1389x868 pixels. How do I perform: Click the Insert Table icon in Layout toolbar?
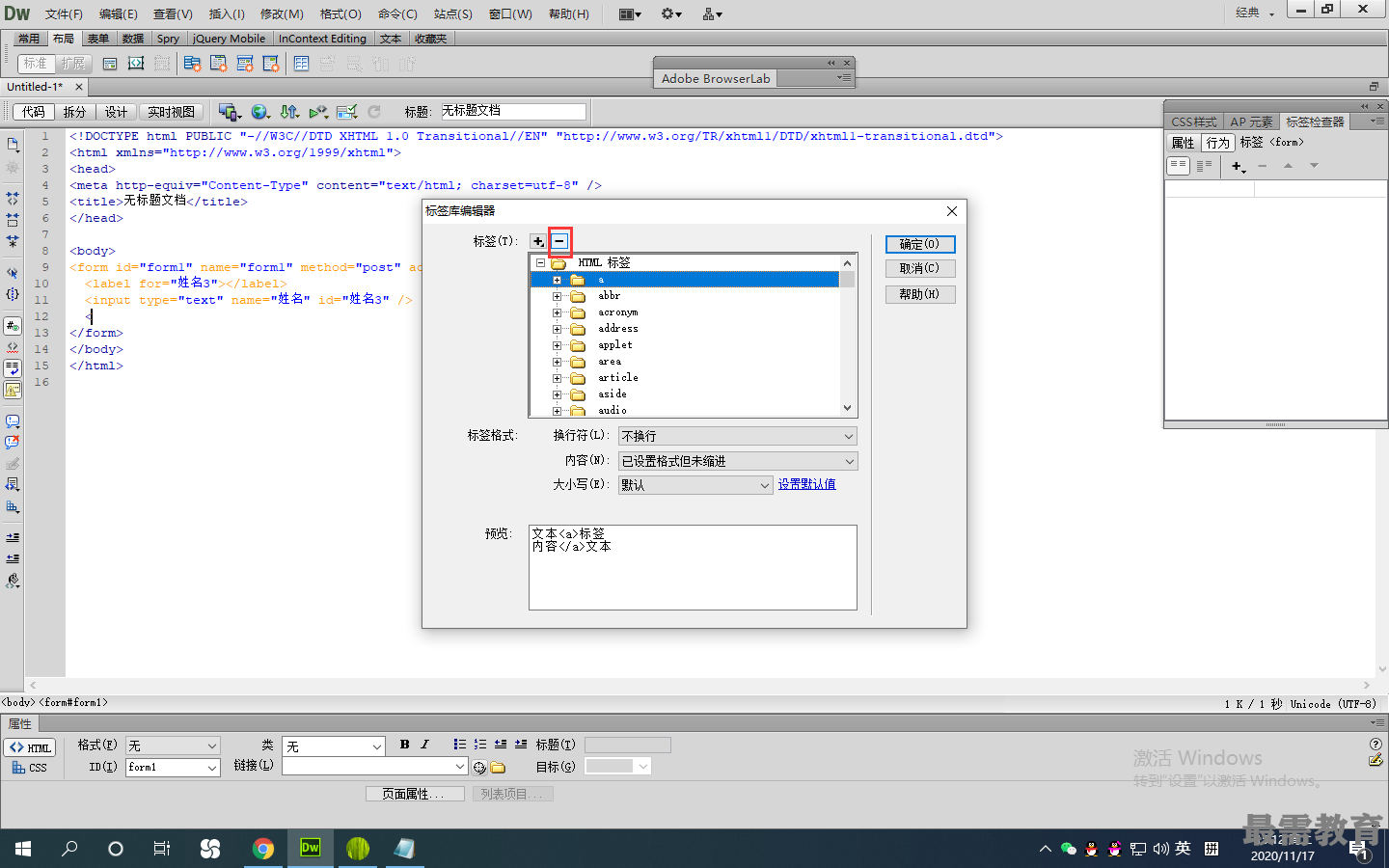(301, 64)
